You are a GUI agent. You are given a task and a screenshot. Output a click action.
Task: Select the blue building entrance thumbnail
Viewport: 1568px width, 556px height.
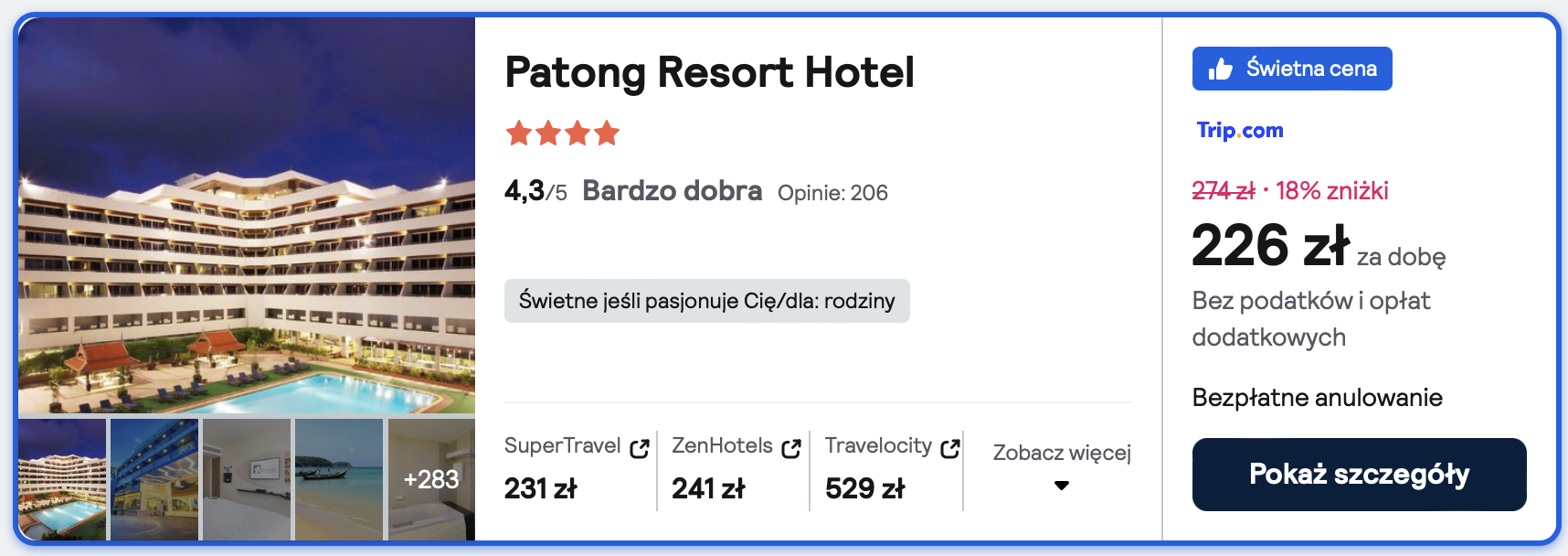[154, 479]
